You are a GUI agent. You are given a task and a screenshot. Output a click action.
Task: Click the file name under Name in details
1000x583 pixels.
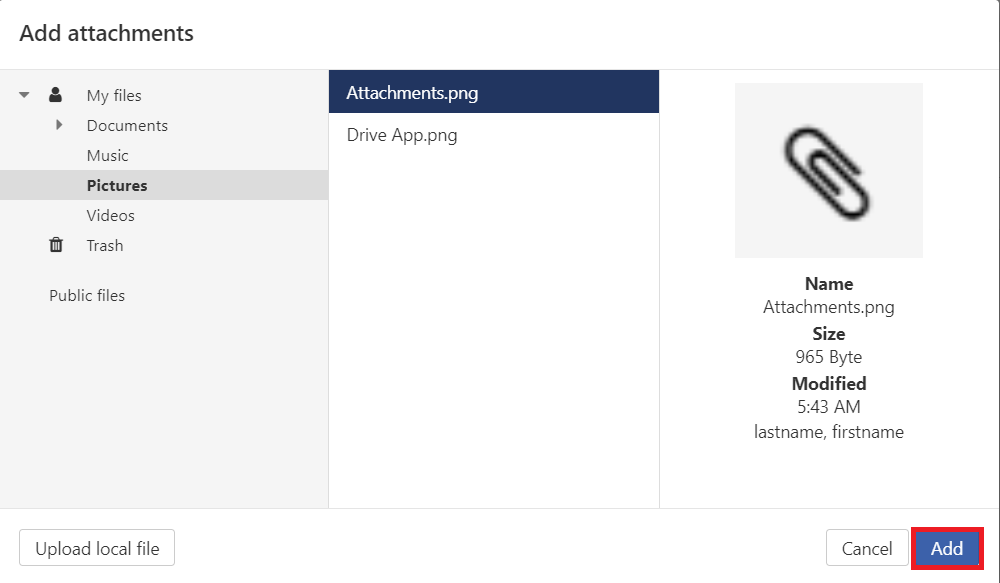point(828,308)
